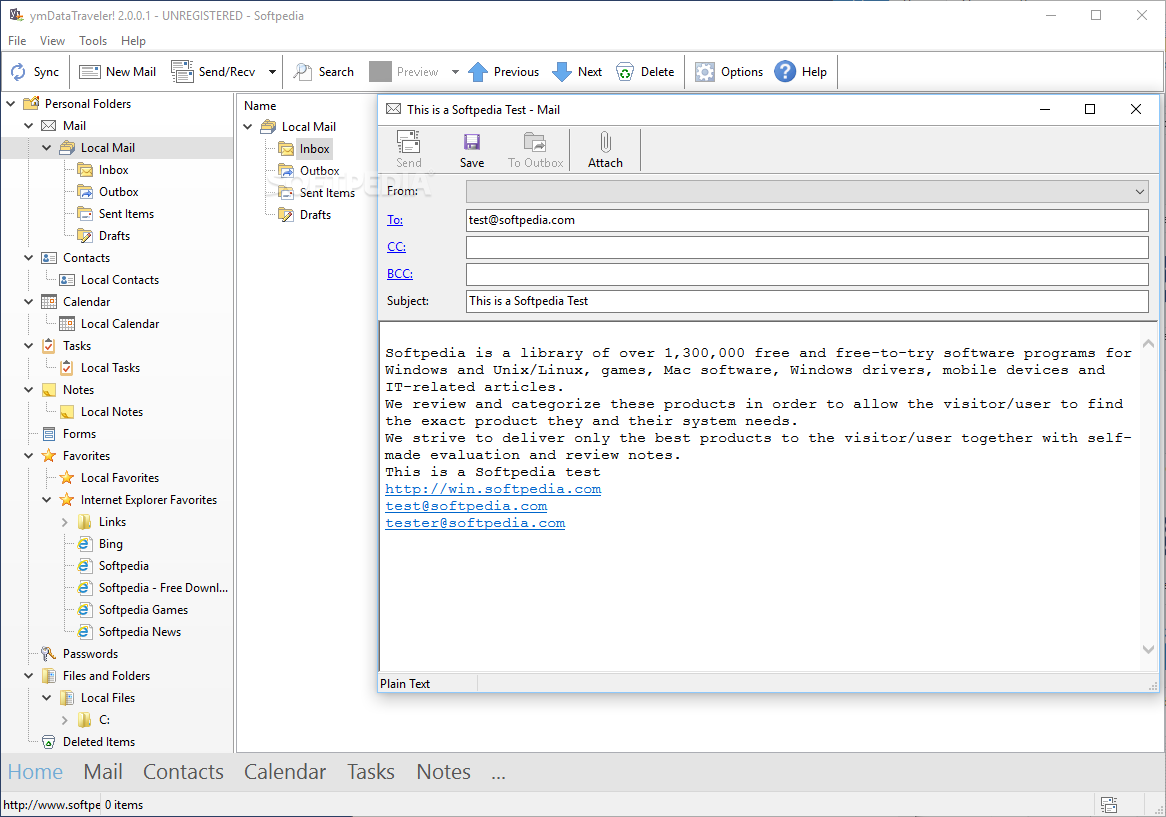Switch to the Notes bottom tab

click(x=443, y=772)
